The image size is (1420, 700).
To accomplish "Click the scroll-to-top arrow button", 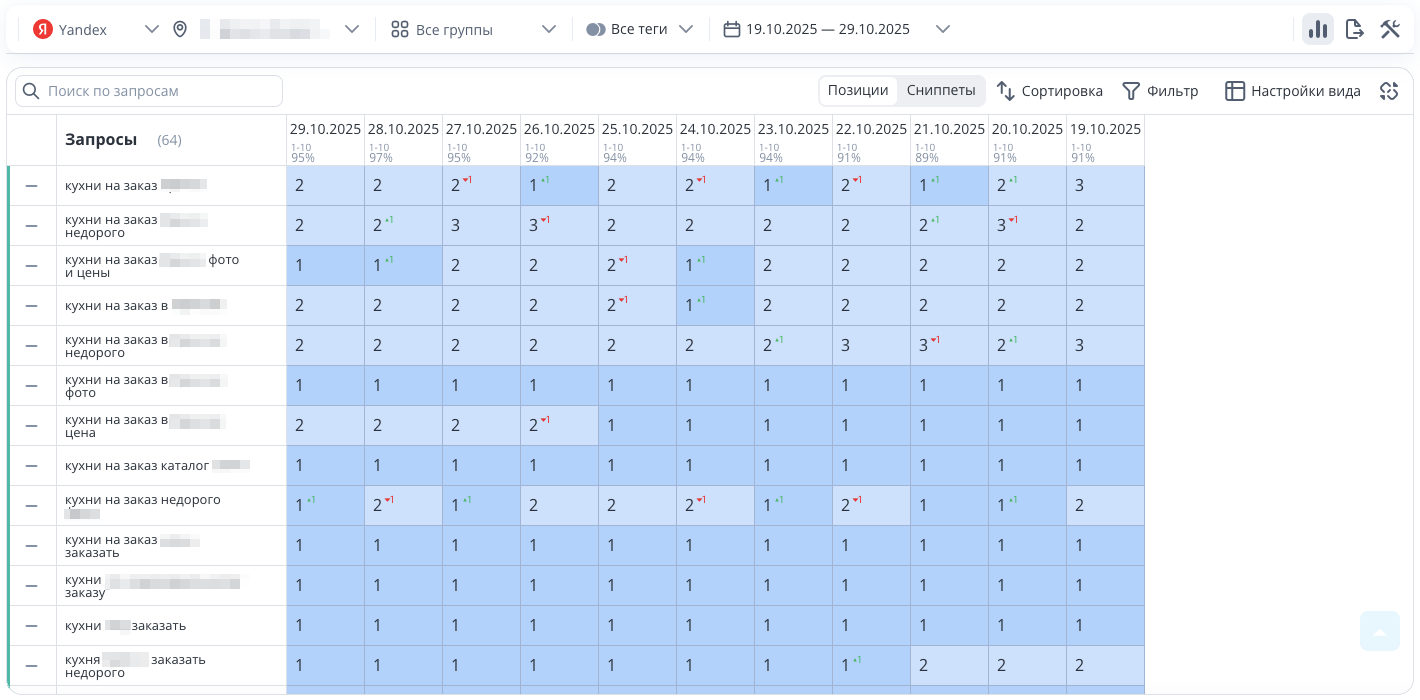I will tap(1380, 632).
